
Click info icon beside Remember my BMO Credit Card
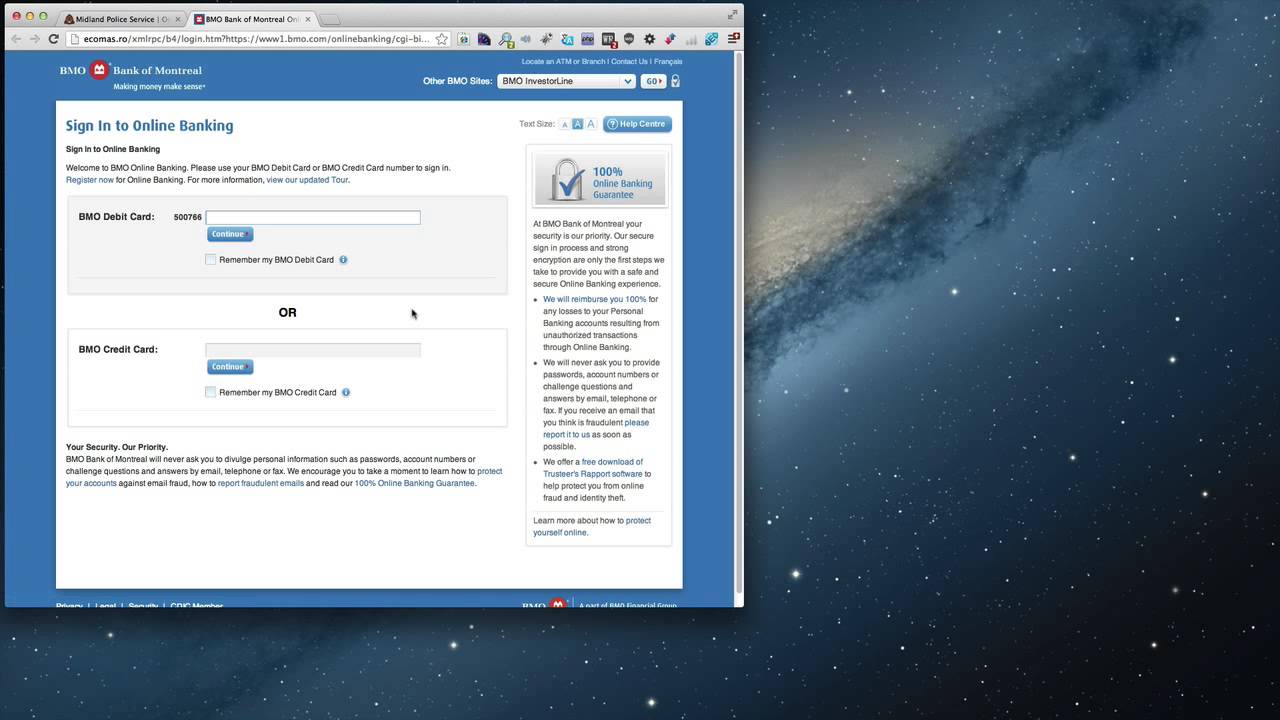[x=346, y=392]
